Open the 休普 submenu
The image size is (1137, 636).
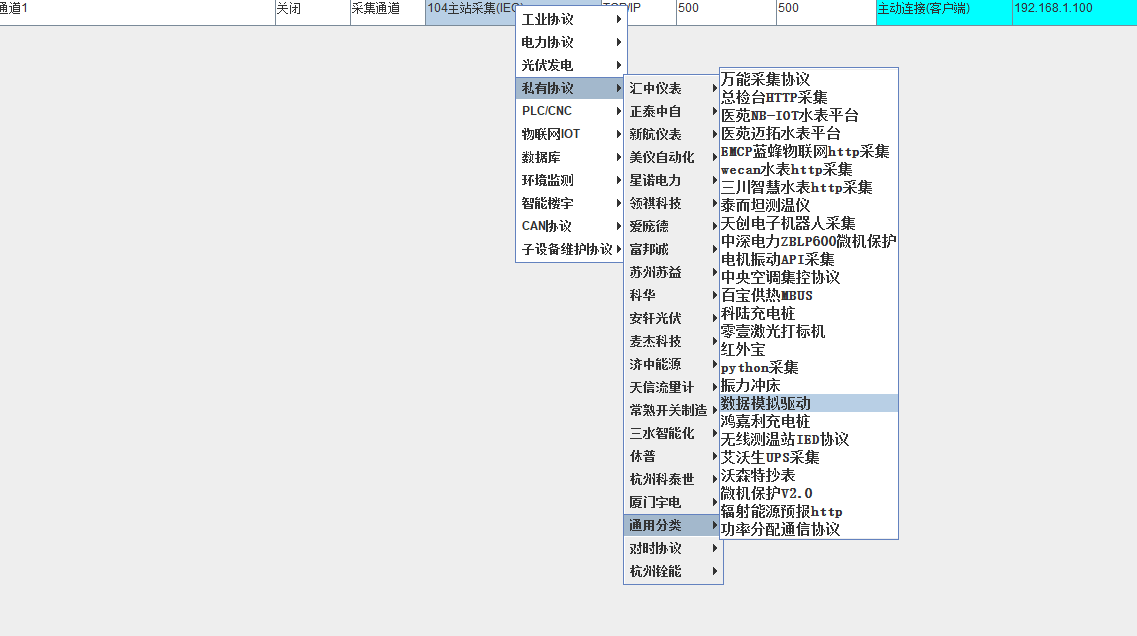click(673, 456)
